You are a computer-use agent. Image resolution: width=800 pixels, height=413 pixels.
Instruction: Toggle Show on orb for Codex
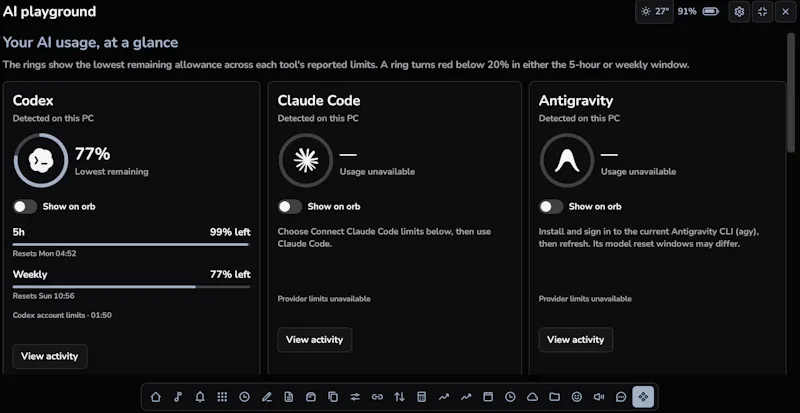click(25, 207)
